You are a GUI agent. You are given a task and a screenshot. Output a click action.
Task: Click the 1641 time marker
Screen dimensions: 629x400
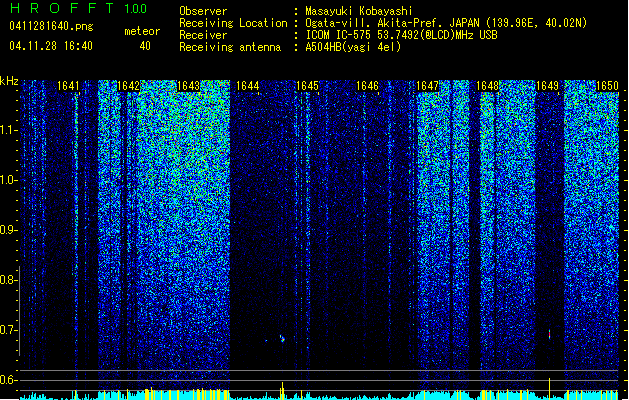point(68,86)
